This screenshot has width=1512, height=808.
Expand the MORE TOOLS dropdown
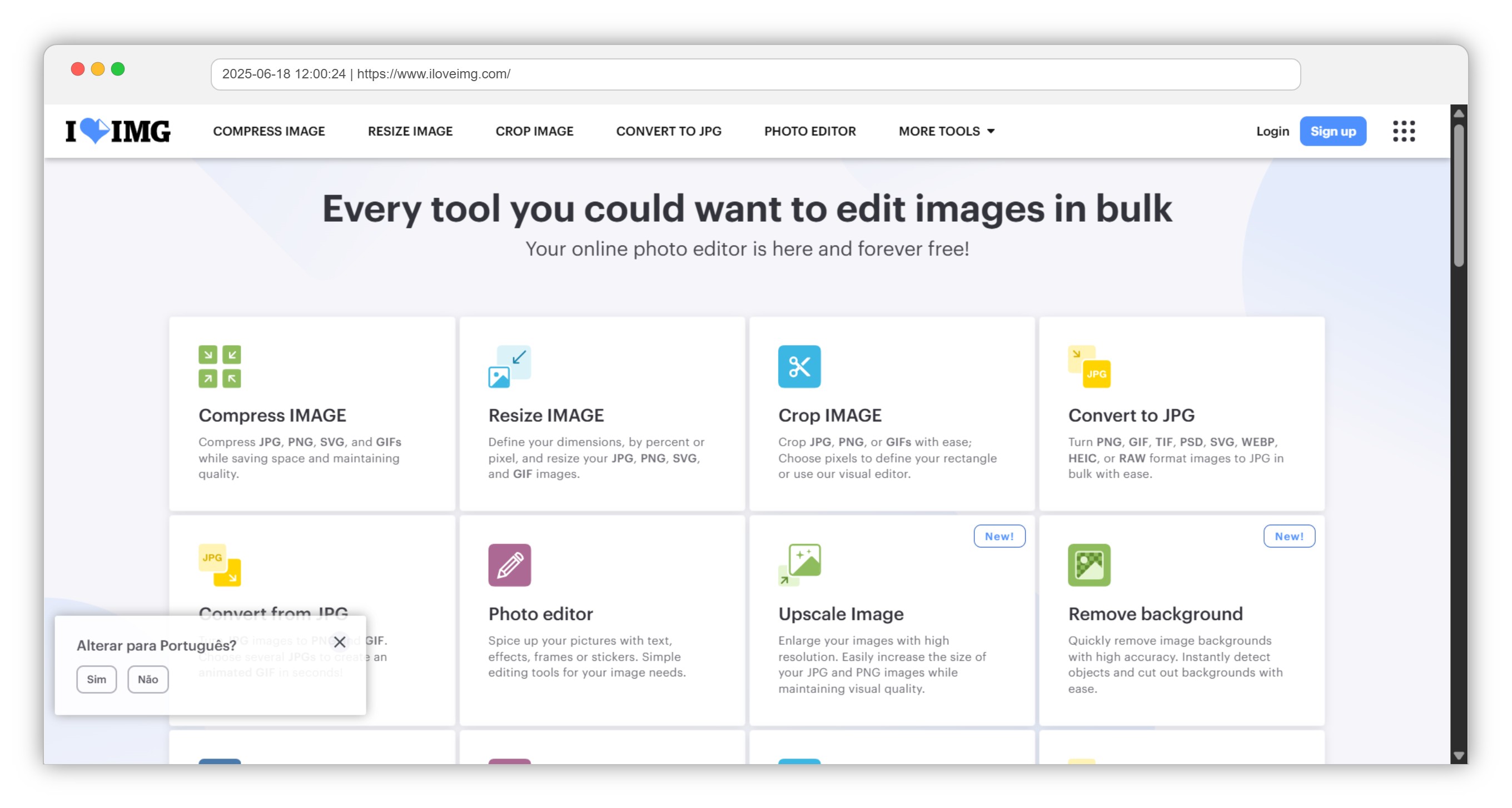click(x=946, y=131)
